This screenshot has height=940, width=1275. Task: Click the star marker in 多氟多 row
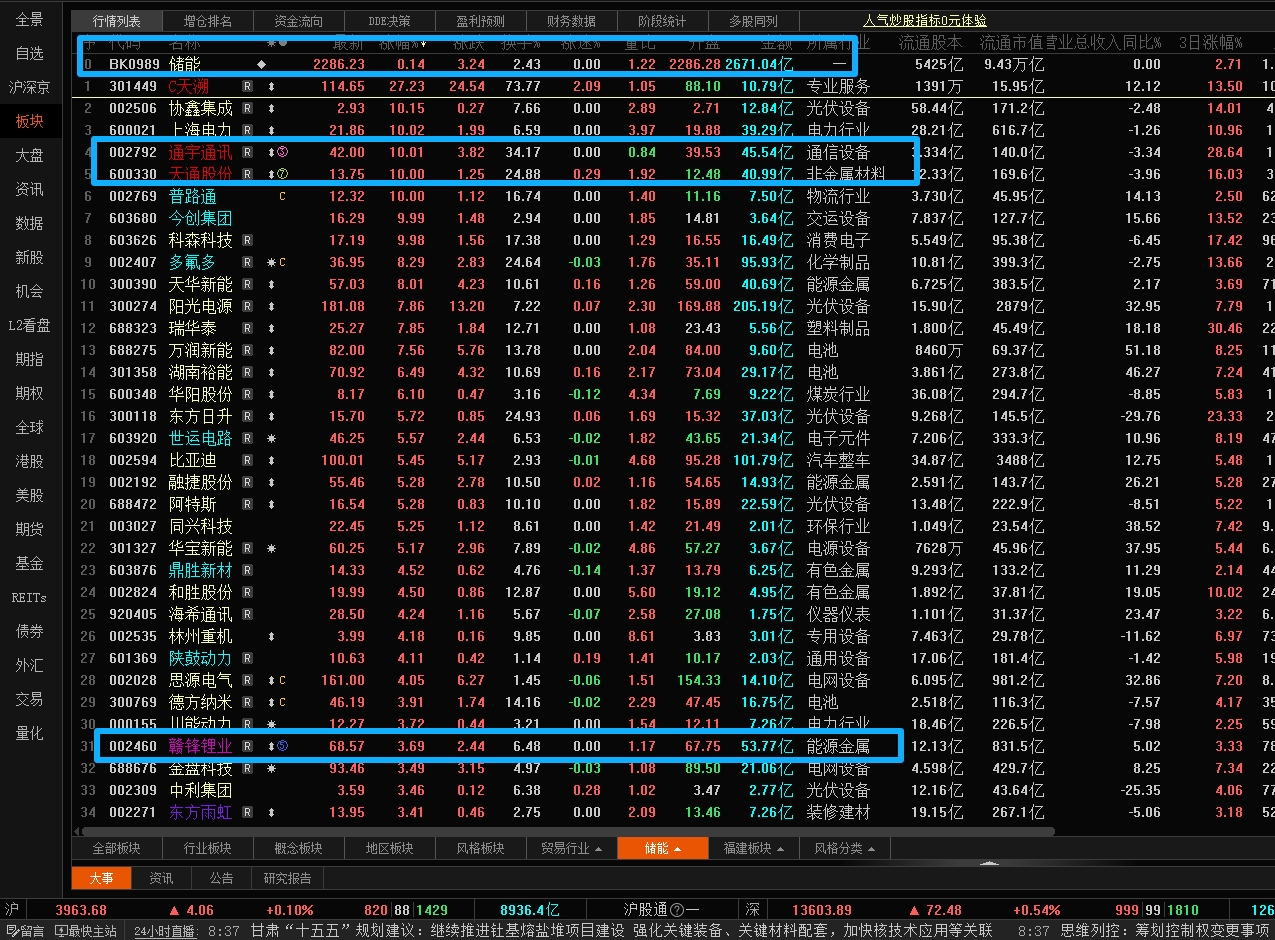click(x=271, y=262)
